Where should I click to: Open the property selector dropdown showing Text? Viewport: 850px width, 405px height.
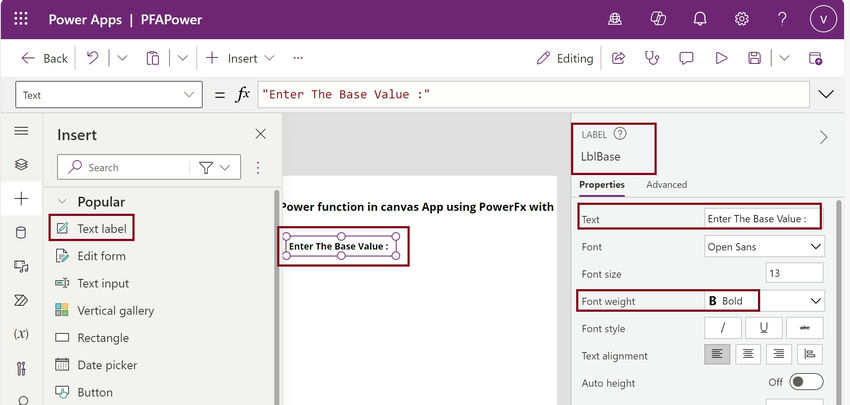point(109,95)
